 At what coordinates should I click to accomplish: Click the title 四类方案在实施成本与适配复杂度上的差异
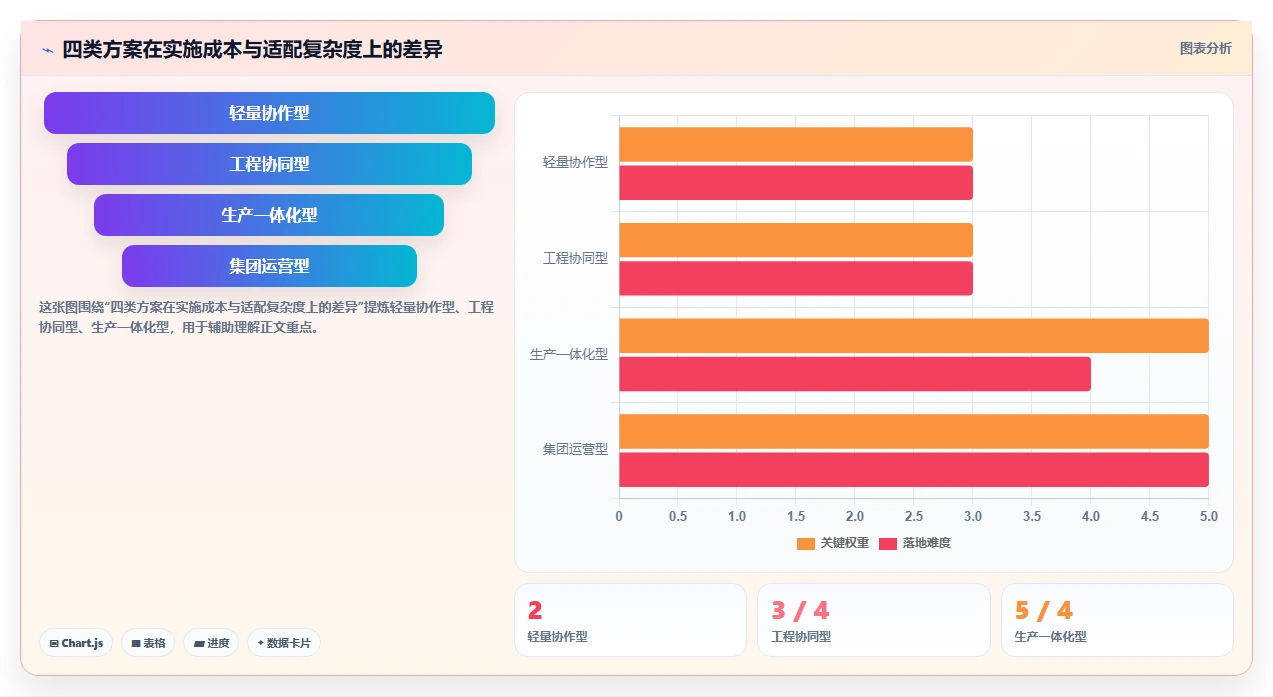tap(252, 49)
